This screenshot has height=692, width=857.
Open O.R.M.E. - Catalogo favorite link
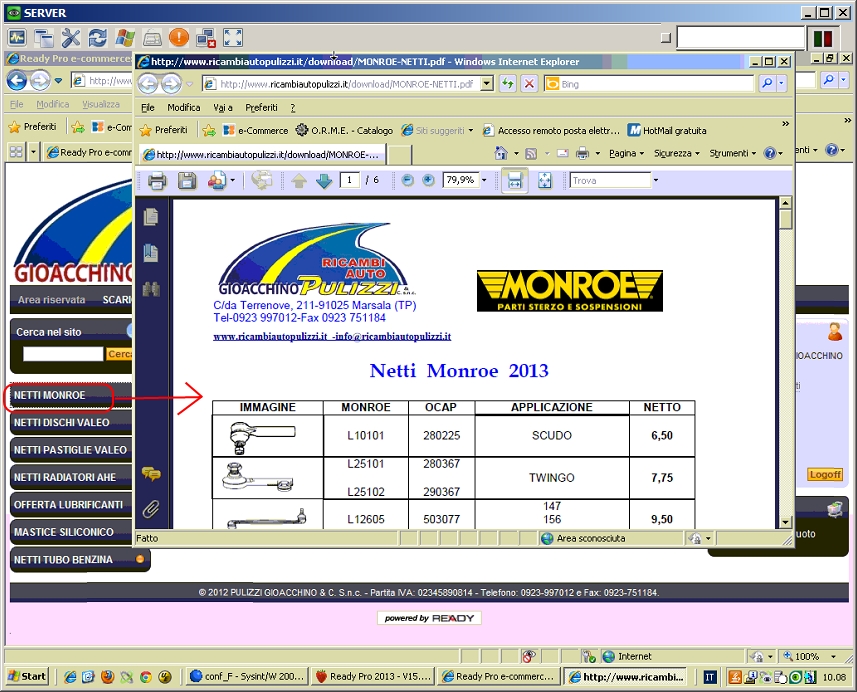pyautogui.click(x=344, y=131)
